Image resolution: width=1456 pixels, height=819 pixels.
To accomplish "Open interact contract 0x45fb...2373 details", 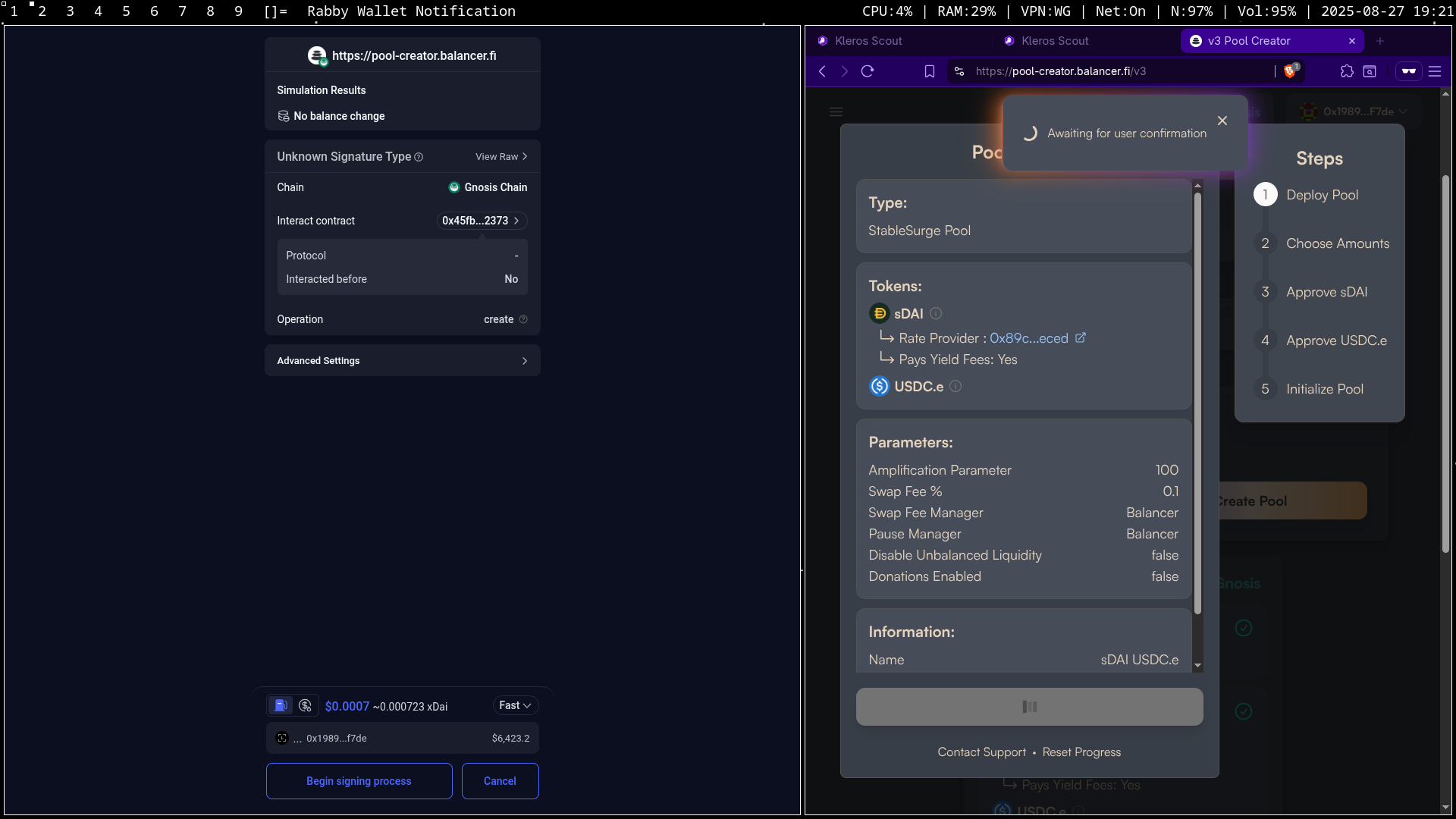I will (481, 221).
